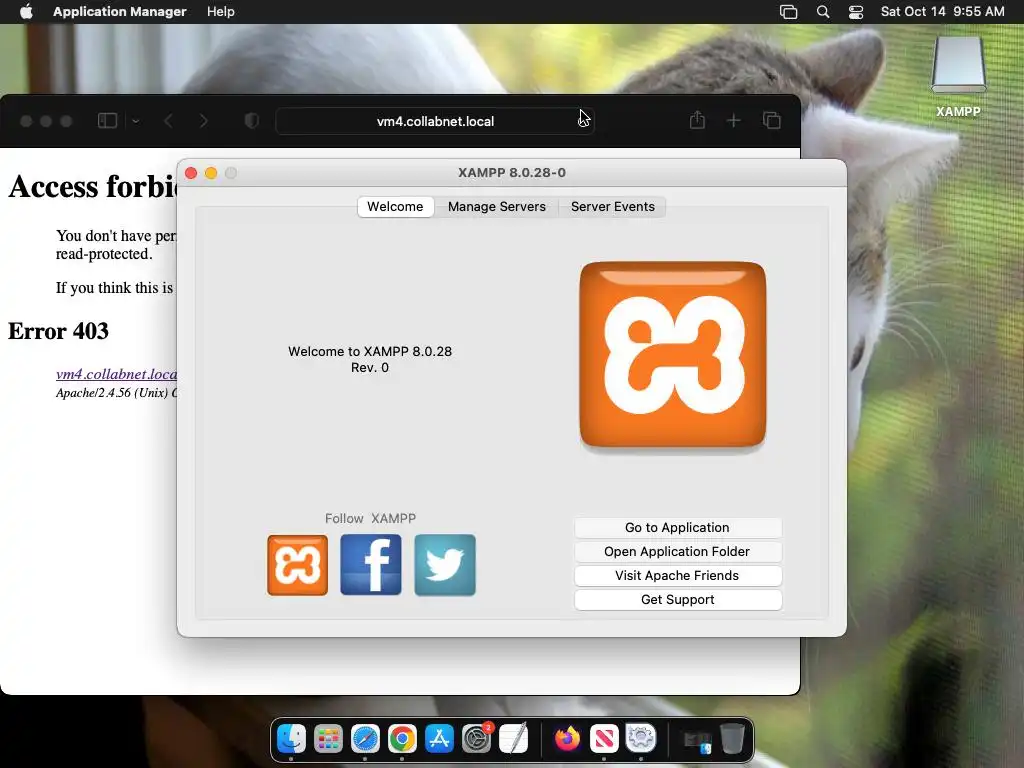Viewport: 1024px width, 768px height.
Task: Click the date and time clock
Action: point(942,12)
